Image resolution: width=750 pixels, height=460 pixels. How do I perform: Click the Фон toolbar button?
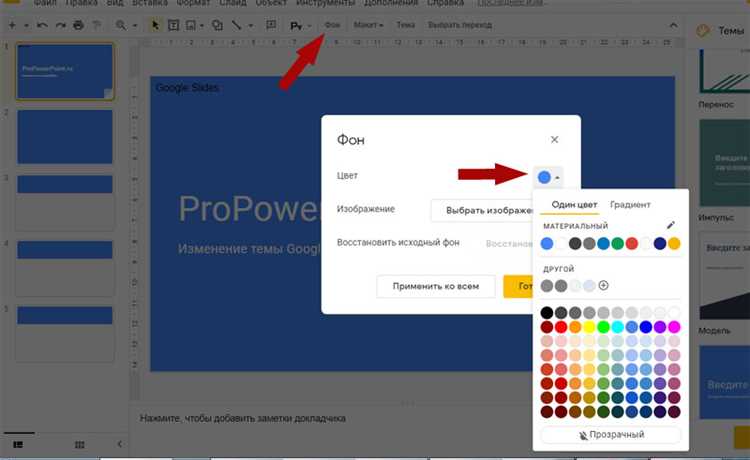coord(332,25)
